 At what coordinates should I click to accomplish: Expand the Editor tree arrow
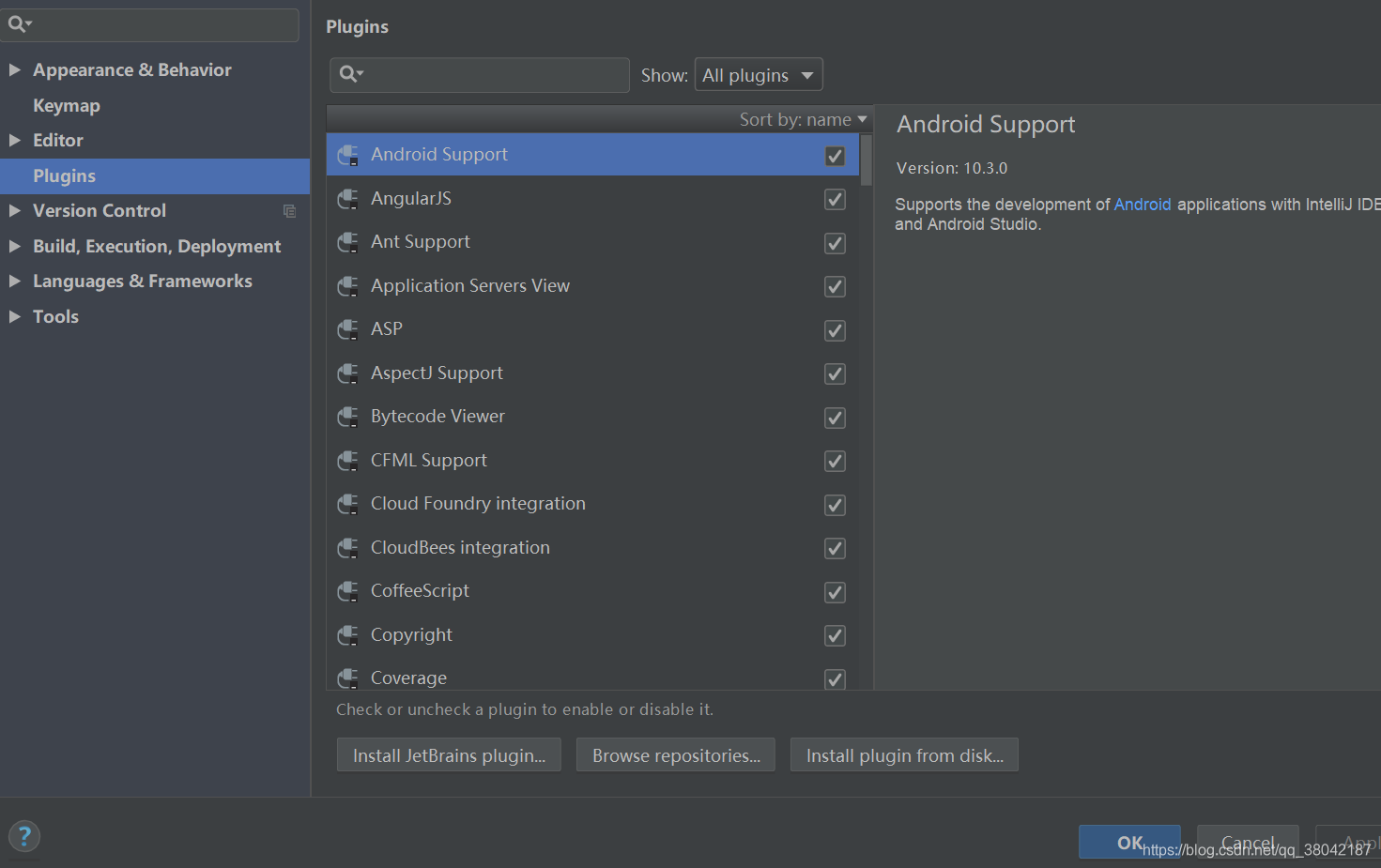click(x=15, y=140)
